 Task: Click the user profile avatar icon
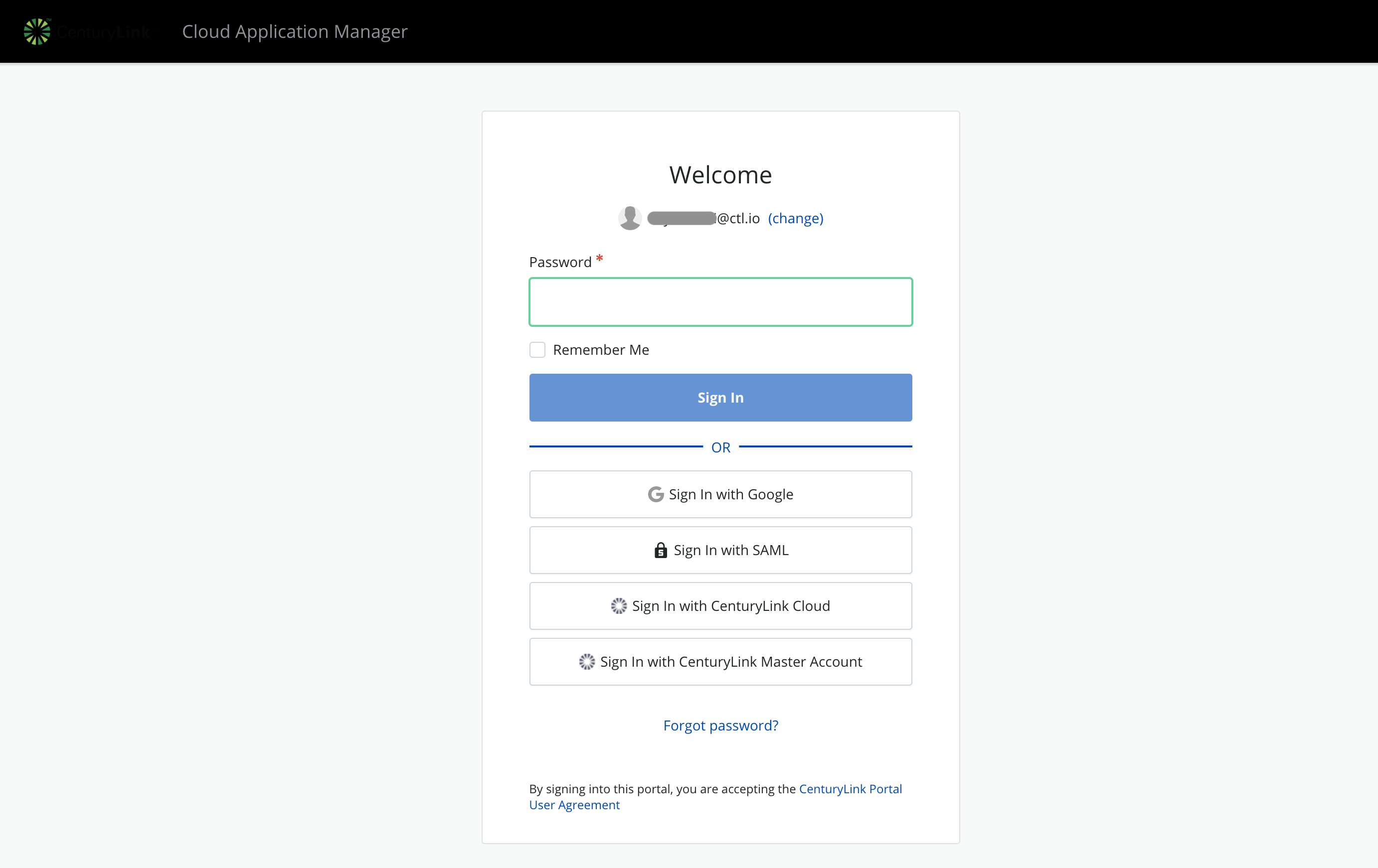coord(631,218)
